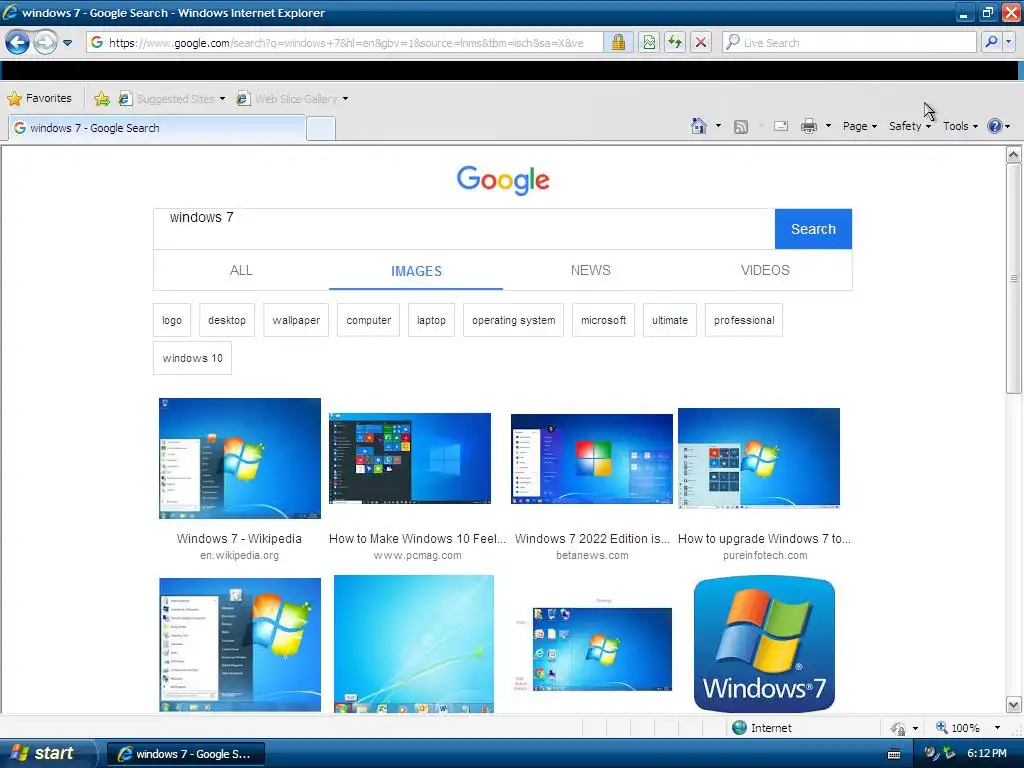Viewport: 1024px width, 768px height.
Task: Open the pcmag.com Windows 10 thumbnail
Action: click(x=409, y=458)
